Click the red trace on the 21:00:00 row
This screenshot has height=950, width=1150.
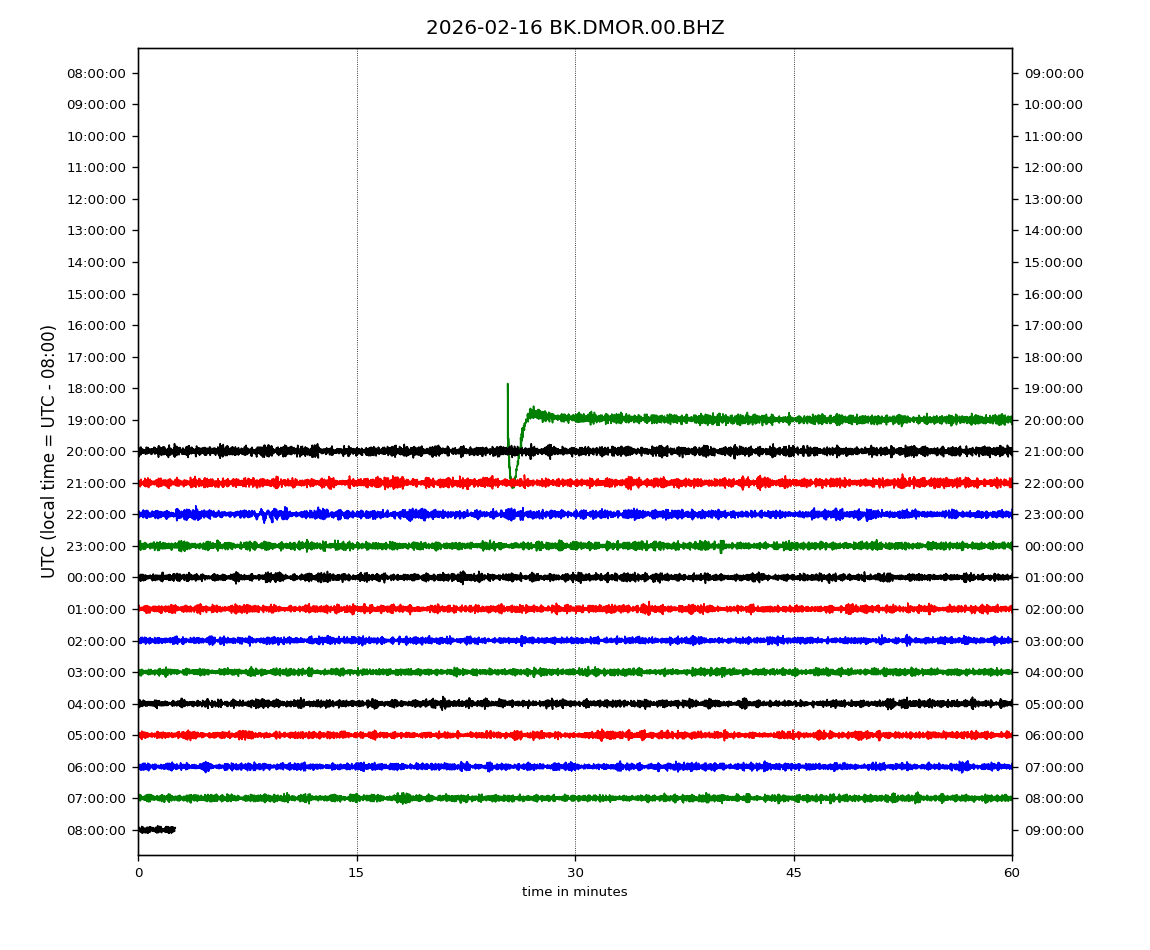tap(700, 483)
